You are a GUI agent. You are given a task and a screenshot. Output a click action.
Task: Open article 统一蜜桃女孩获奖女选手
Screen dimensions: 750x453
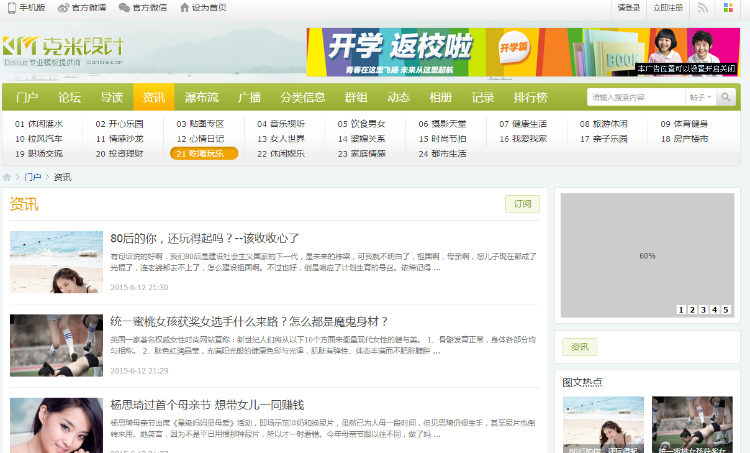click(249, 321)
